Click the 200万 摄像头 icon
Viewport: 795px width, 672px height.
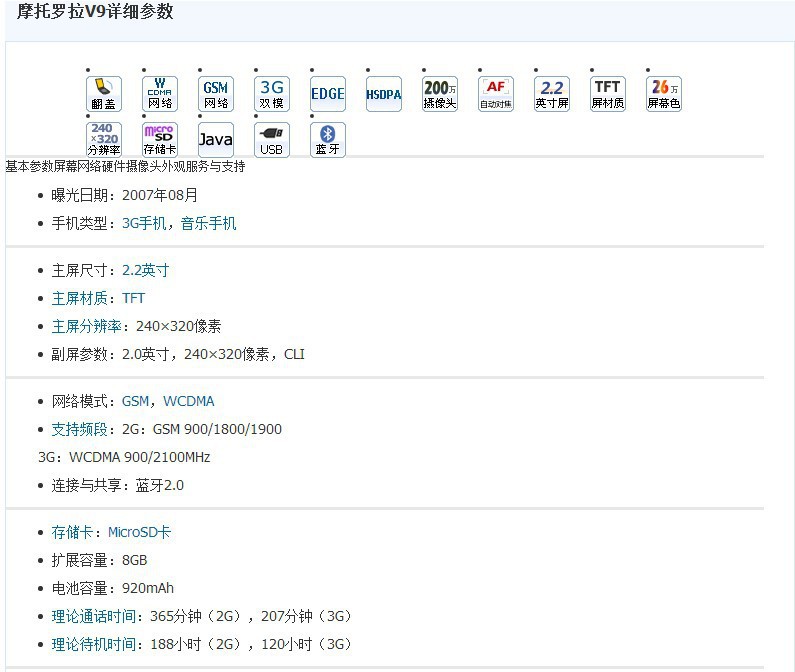(440, 94)
